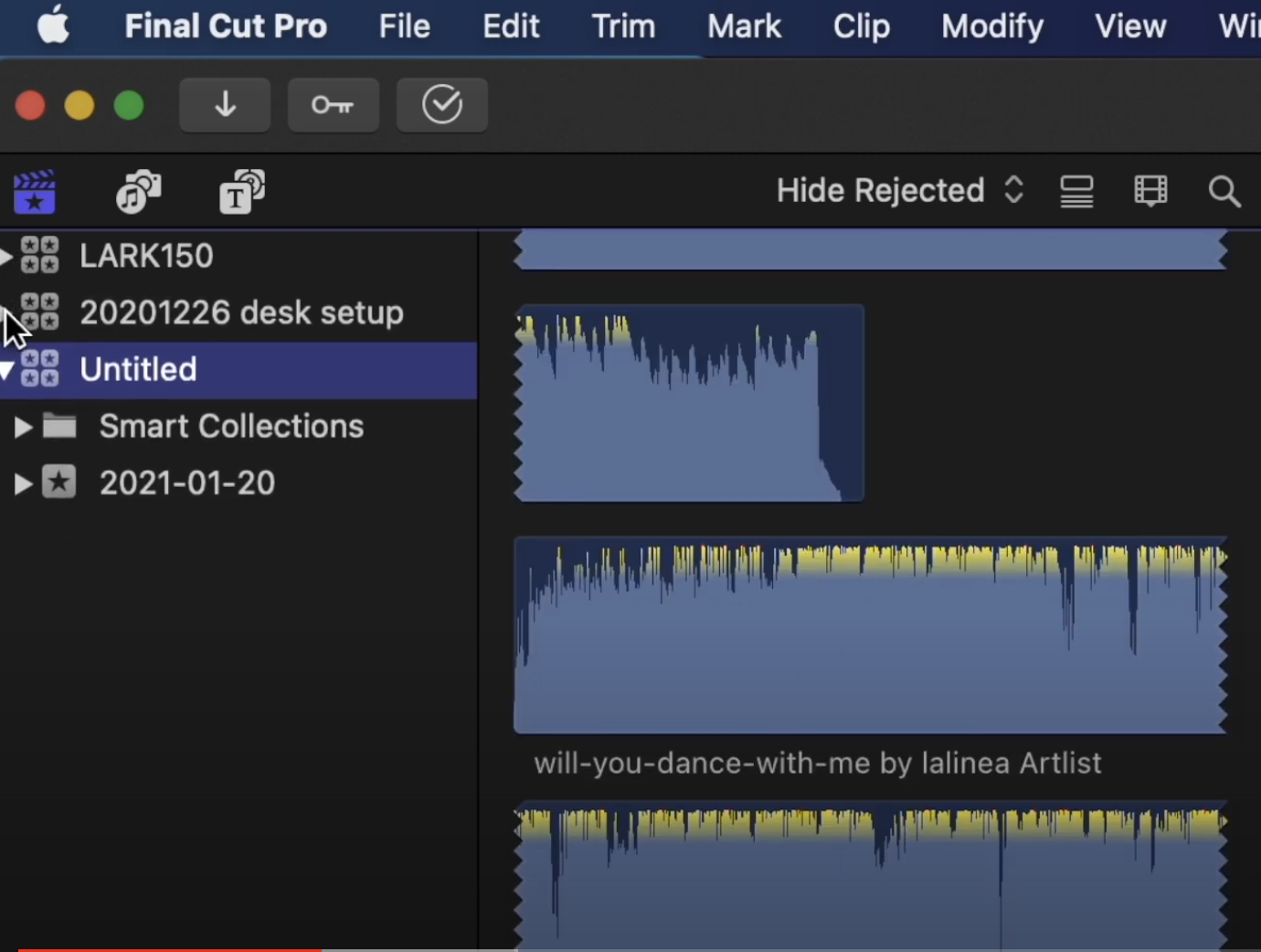Close the window with red button
Image resolution: width=1261 pixels, height=952 pixels.
click(x=30, y=105)
